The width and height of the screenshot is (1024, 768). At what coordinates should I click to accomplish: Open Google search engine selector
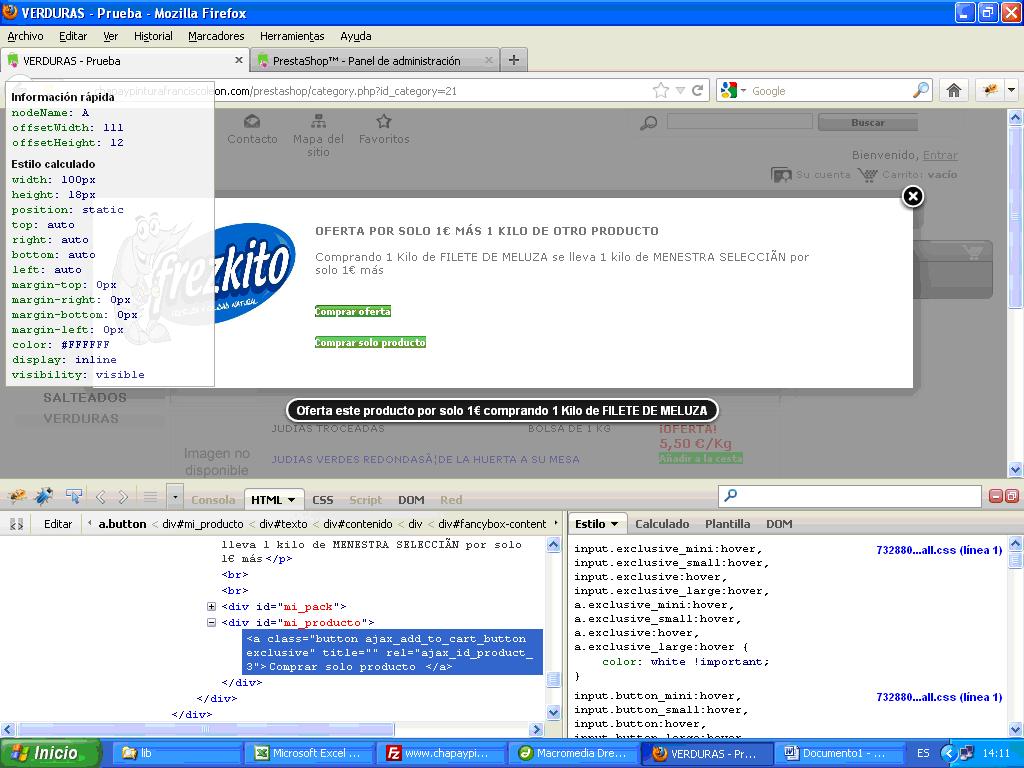pos(733,91)
